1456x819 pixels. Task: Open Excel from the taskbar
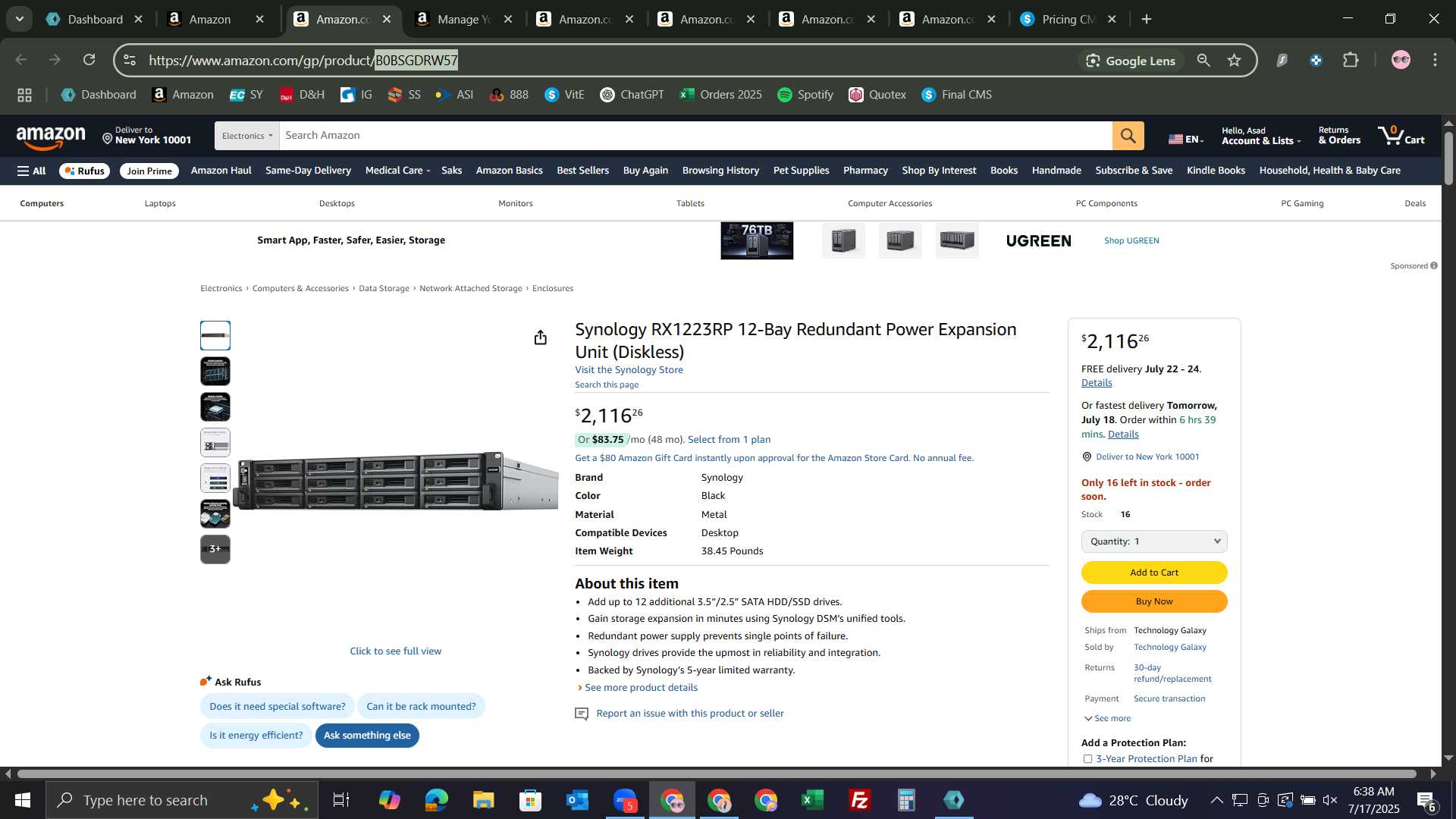812,800
